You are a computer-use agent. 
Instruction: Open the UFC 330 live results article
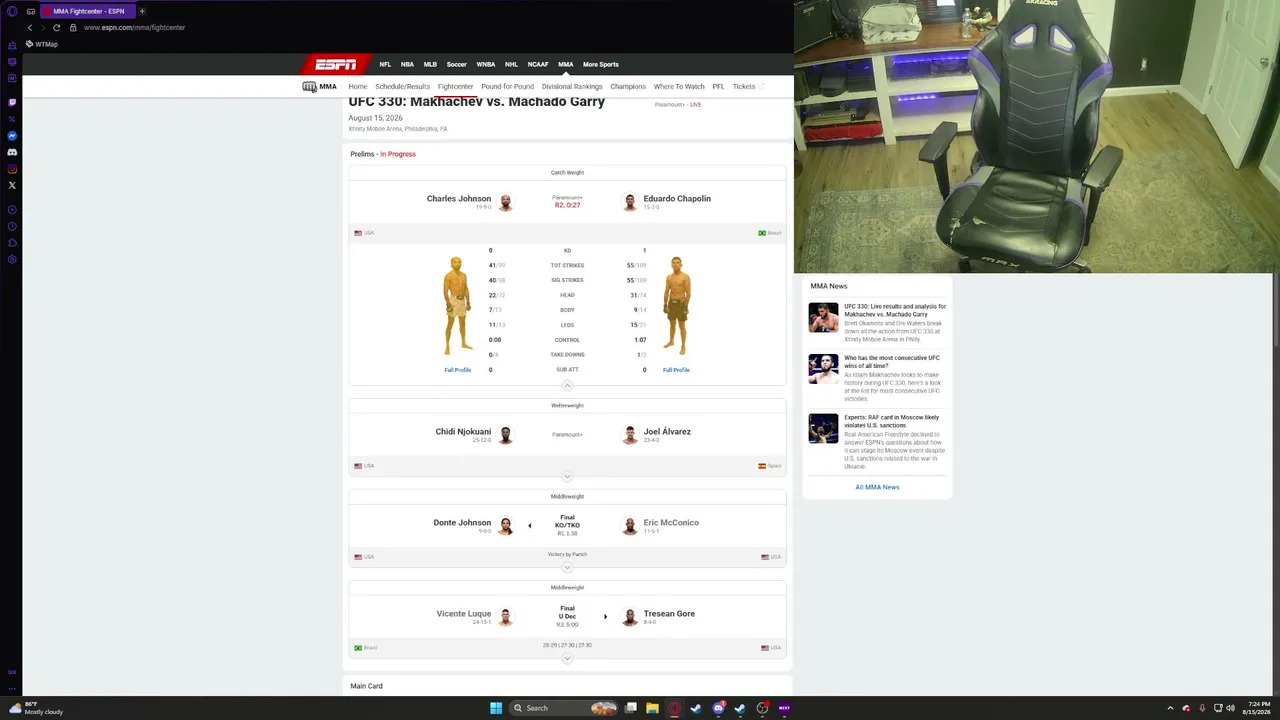(895, 310)
